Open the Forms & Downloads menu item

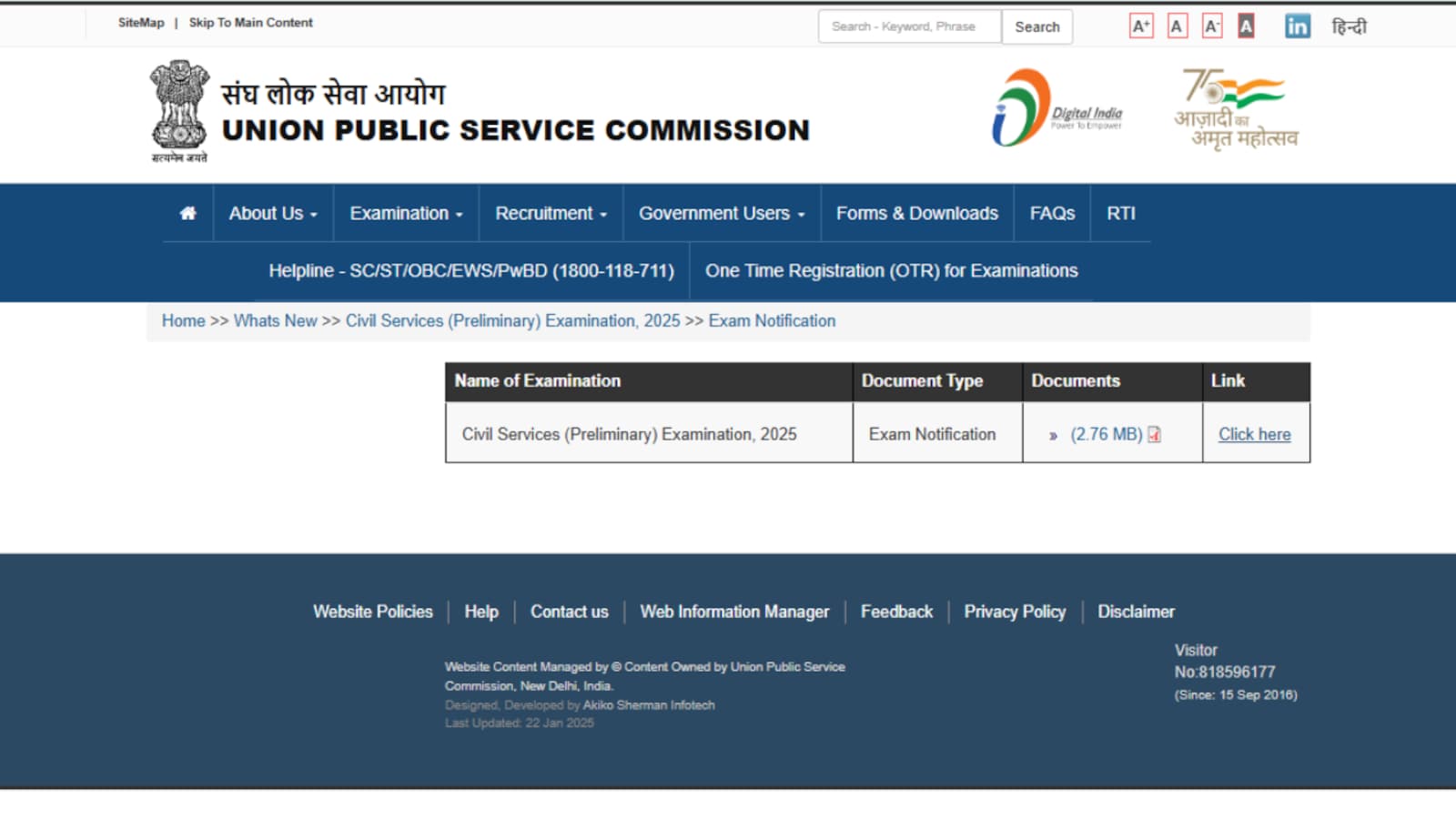[916, 213]
